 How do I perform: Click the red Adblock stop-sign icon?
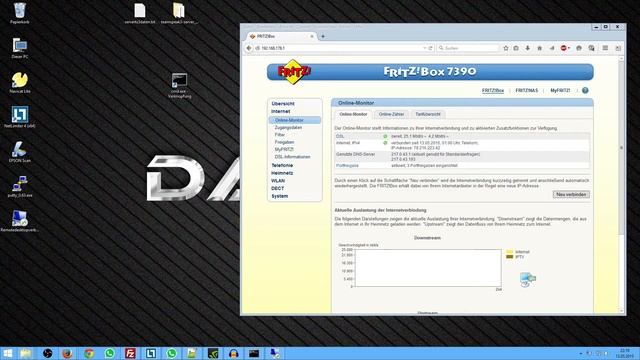click(x=563, y=48)
